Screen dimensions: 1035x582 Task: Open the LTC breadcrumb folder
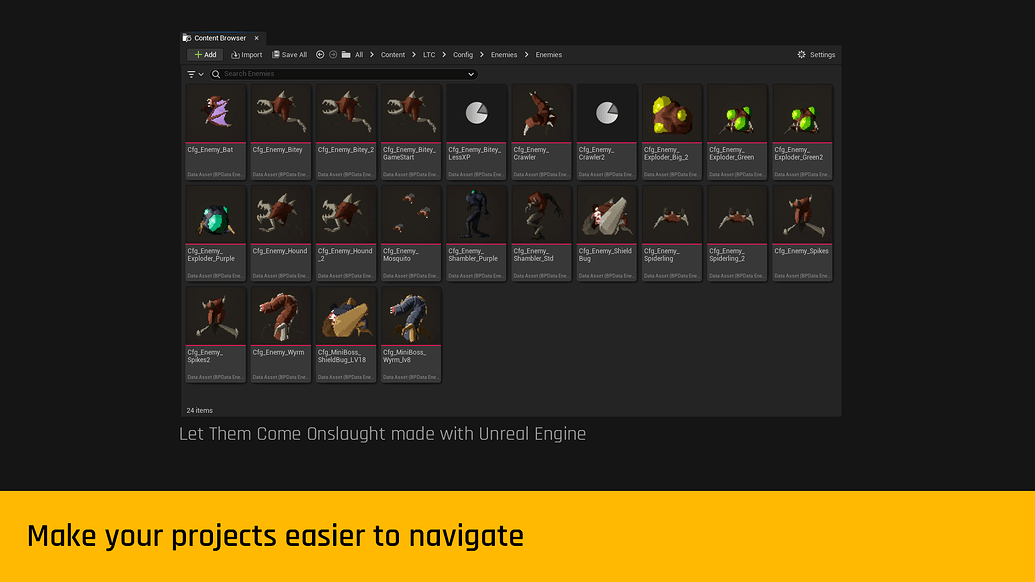coord(429,55)
